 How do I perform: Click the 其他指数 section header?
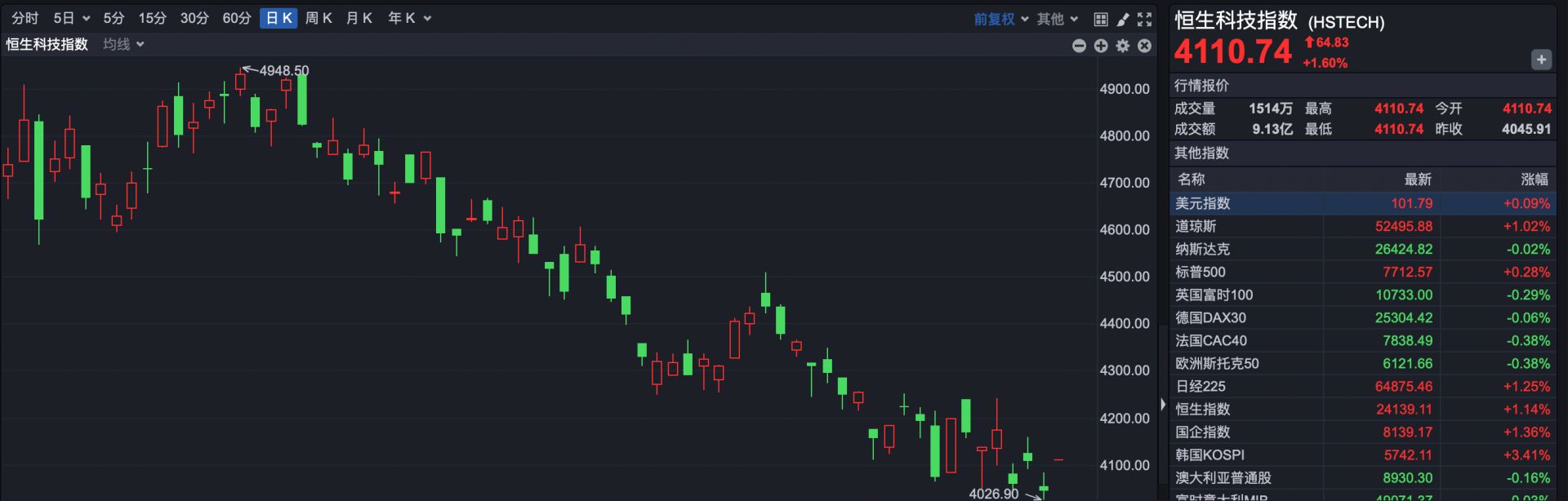pyautogui.click(x=1201, y=153)
